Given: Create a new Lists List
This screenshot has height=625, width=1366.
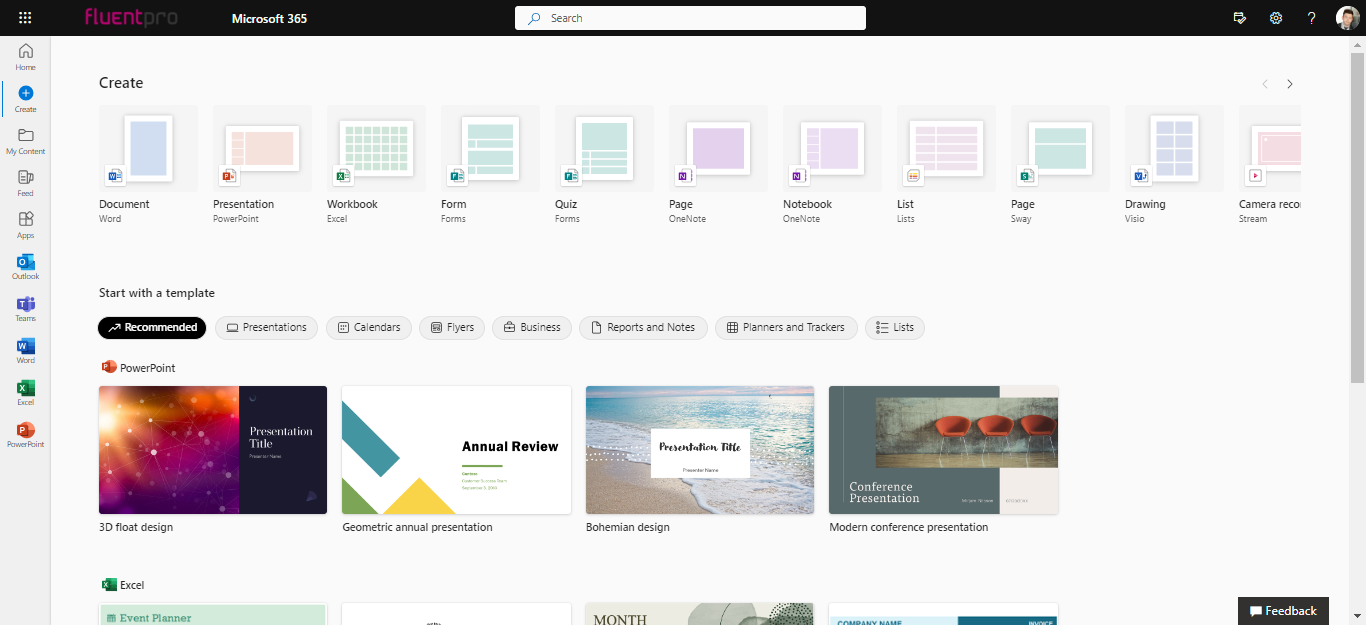Looking at the screenshot, I should tap(946, 165).
